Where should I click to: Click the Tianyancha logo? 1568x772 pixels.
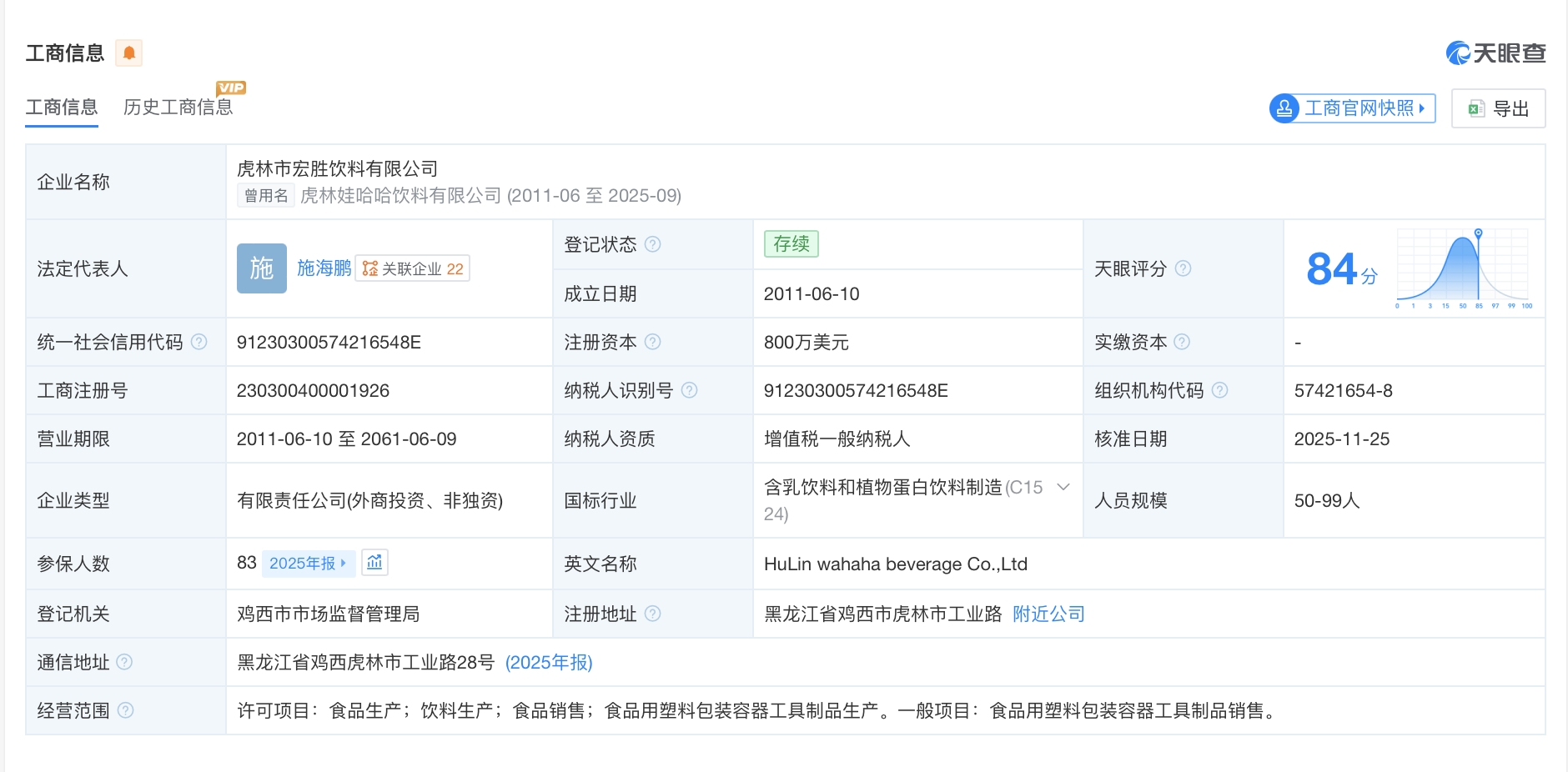coord(1495,53)
